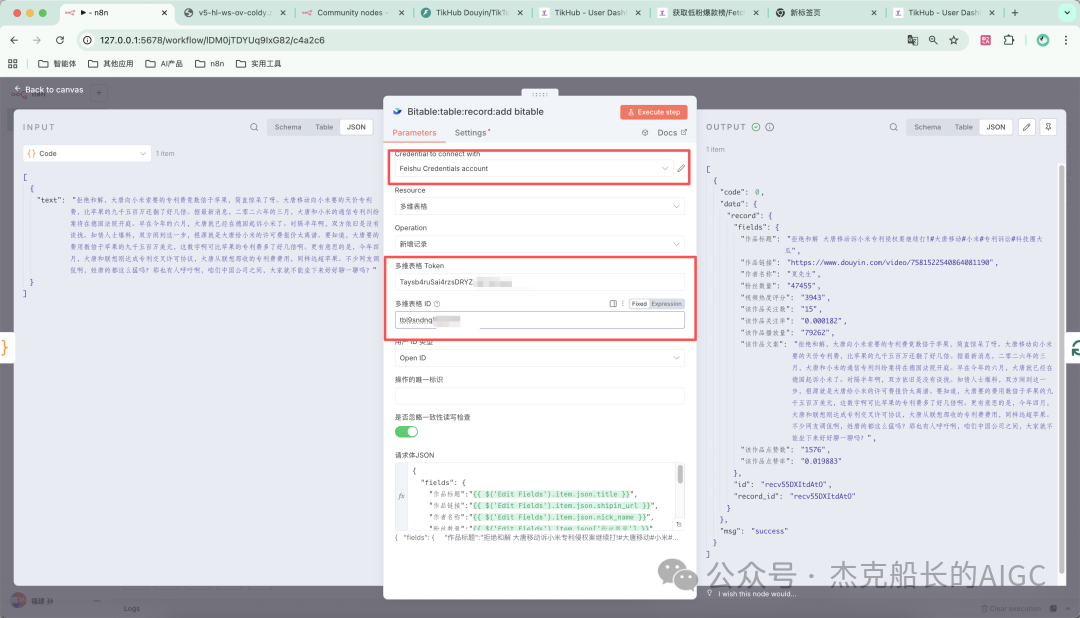Switch INPUT panel to Table view
Image resolution: width=1080 pixels, height=618 pixels.
(x=324, y=127)
